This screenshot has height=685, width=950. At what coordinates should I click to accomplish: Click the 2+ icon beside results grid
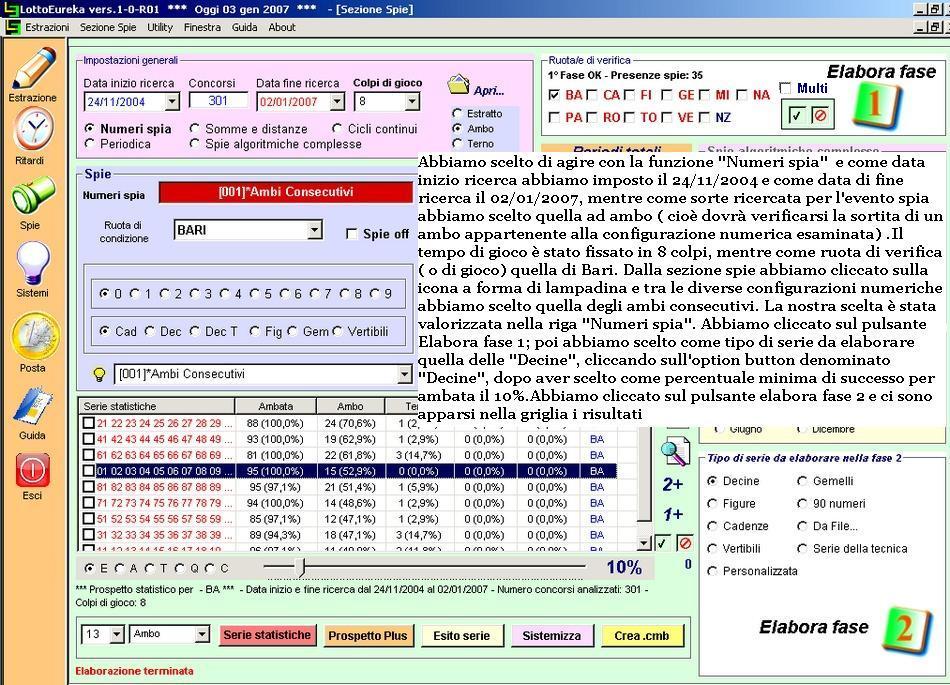click(x=673, y=485)
